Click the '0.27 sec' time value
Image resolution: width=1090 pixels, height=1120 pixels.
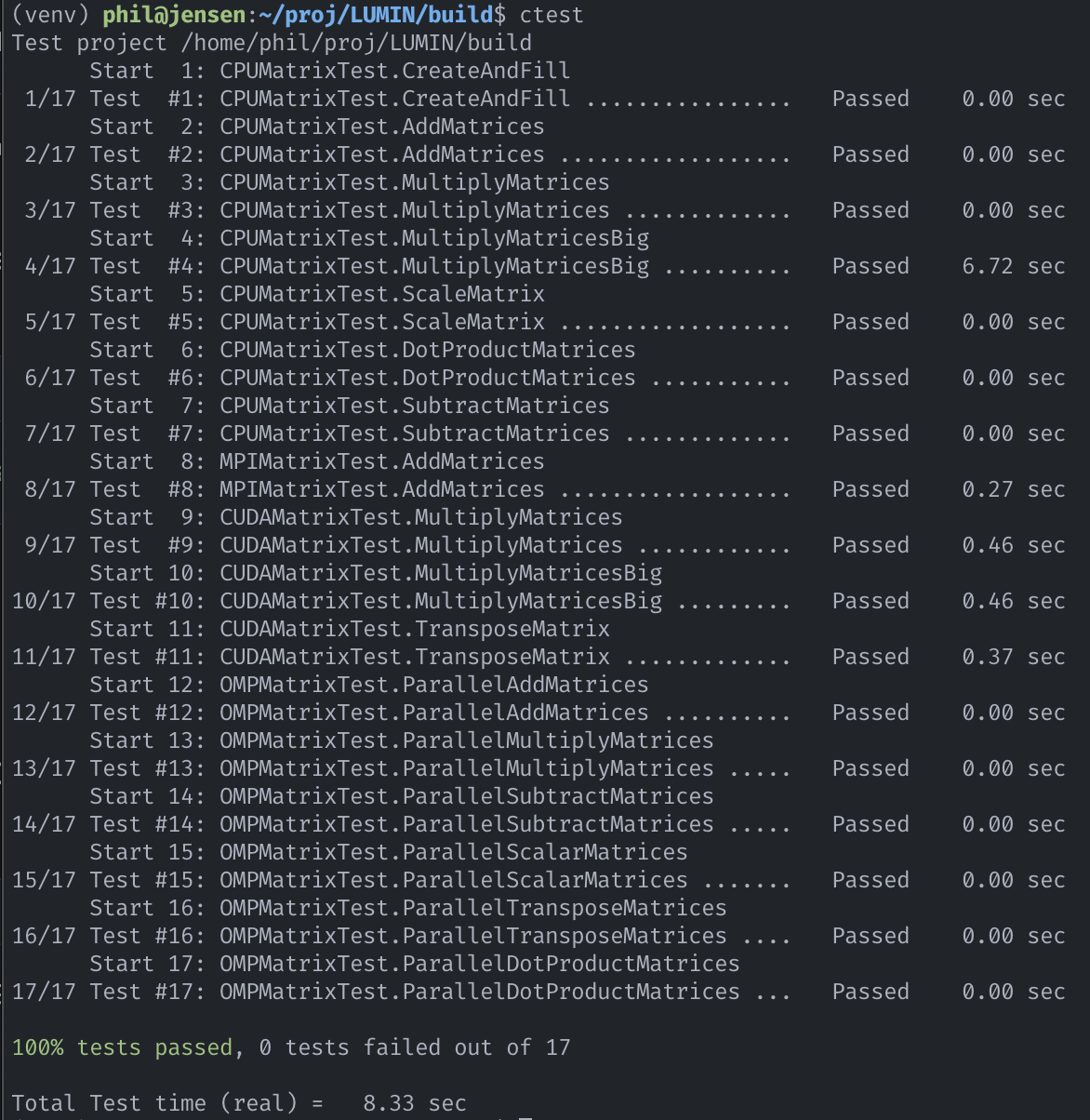coord(1014,489)
